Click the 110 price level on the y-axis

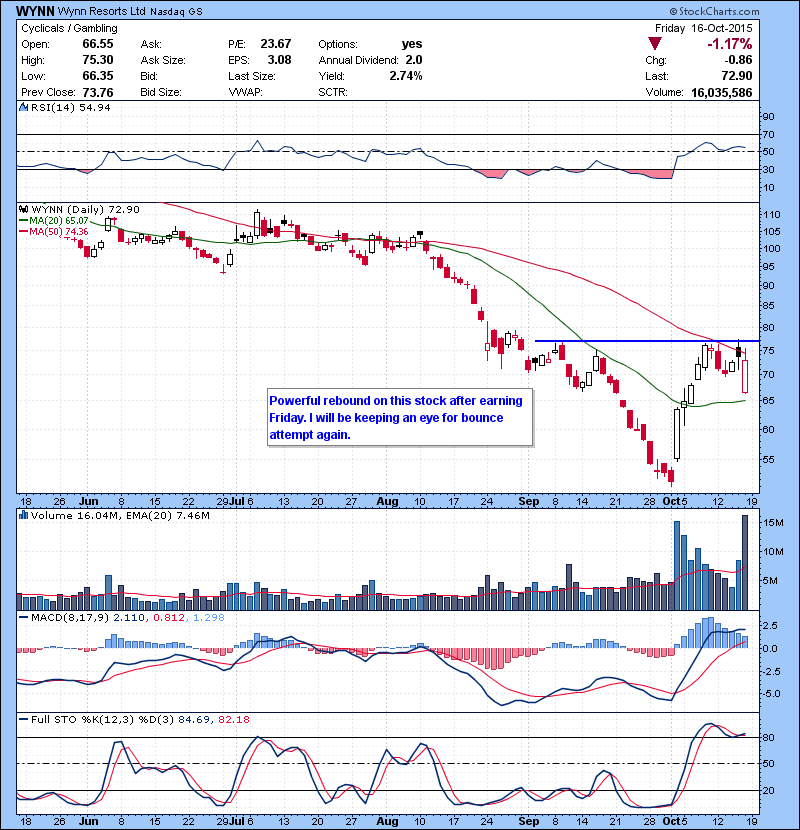point(772,214)
